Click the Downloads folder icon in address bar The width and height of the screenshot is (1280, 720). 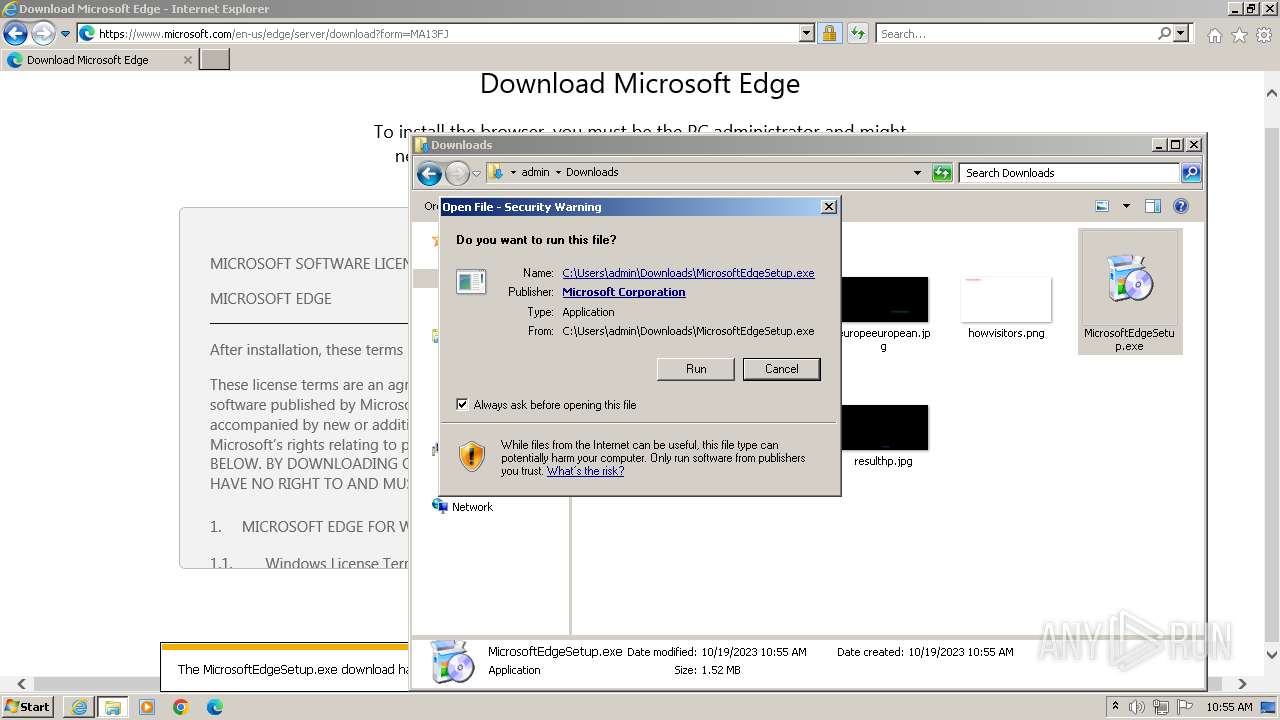point(496,172)
